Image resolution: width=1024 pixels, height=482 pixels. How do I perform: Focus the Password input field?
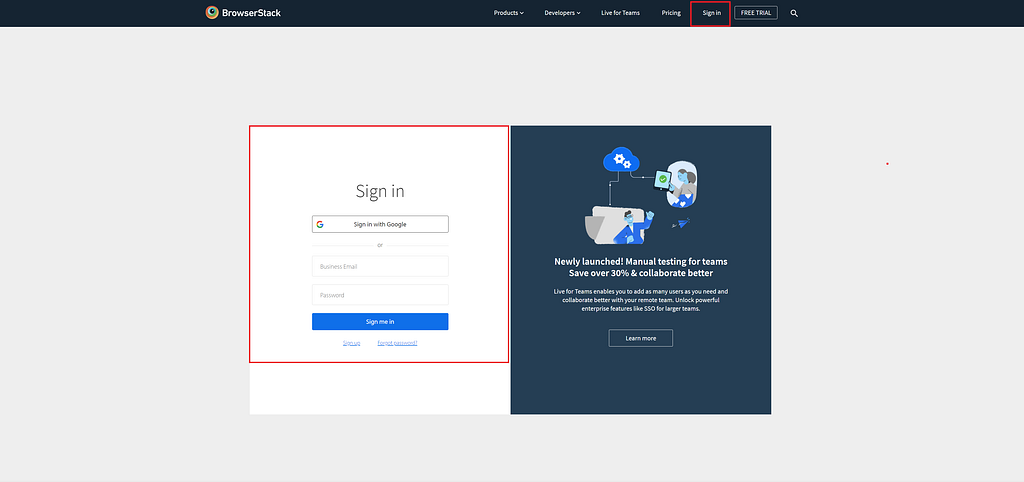[x=380, y=295]
